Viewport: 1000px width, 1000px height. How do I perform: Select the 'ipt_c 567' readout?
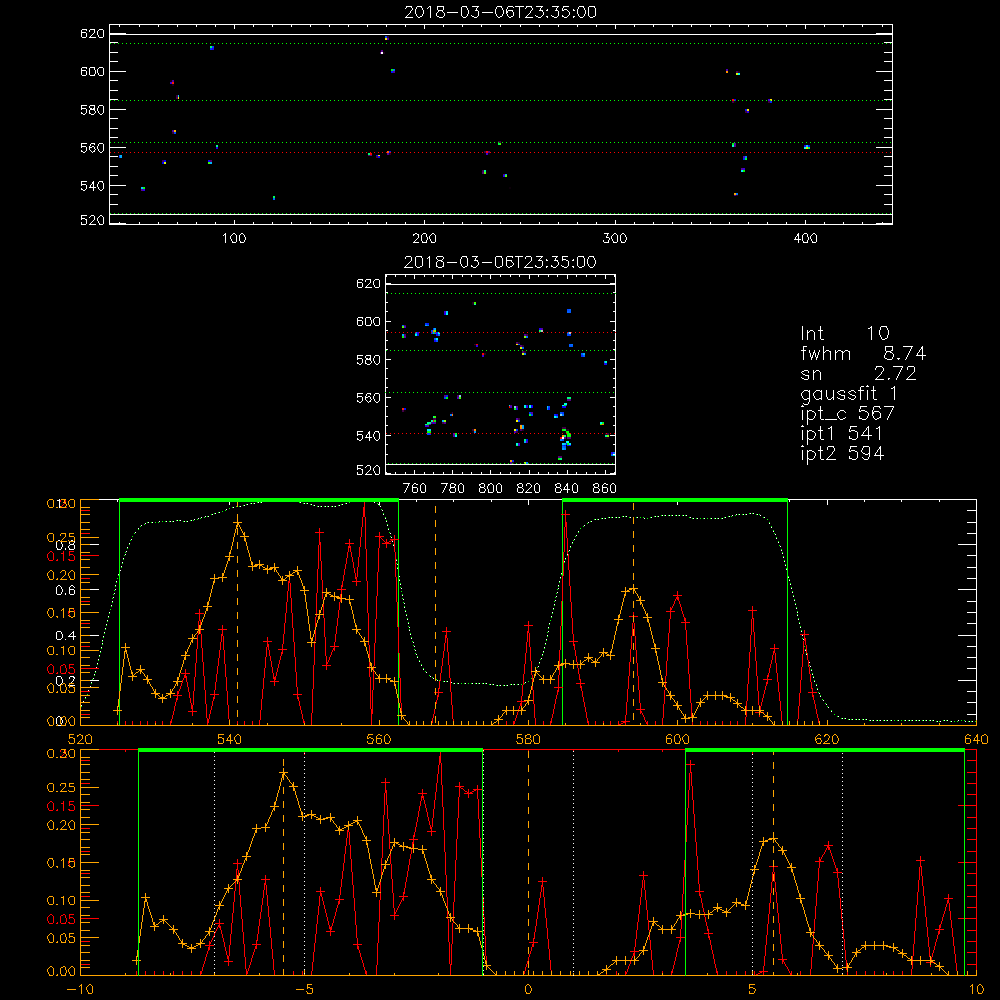pos(848,414)
